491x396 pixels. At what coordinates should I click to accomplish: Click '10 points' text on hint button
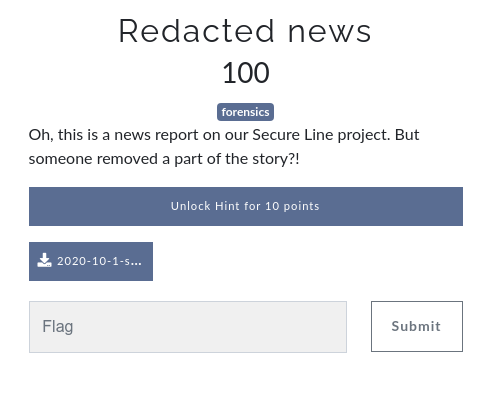pyautogui.click(x=292, y=206)
